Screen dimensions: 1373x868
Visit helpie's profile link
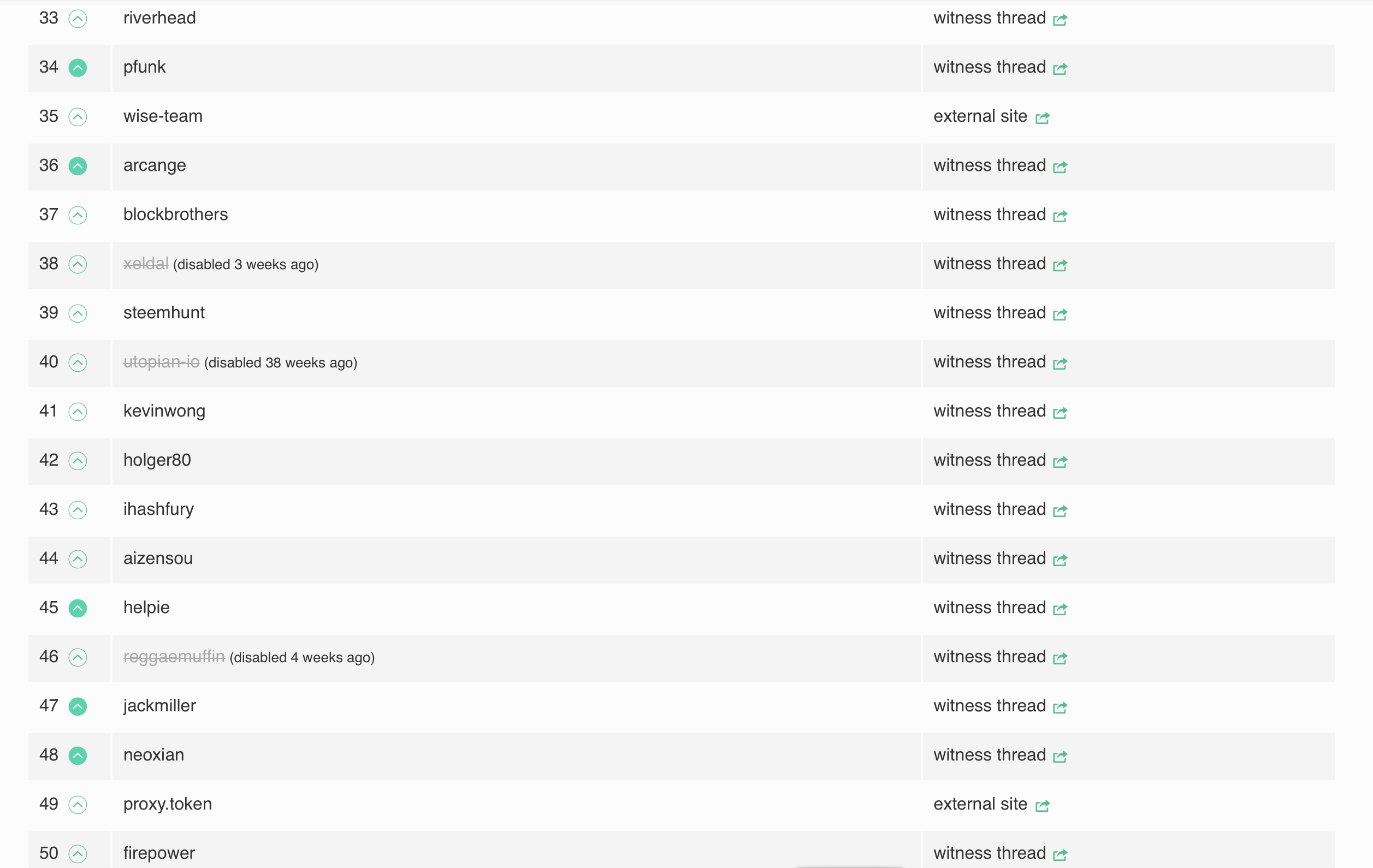click(x=146, y=608)
